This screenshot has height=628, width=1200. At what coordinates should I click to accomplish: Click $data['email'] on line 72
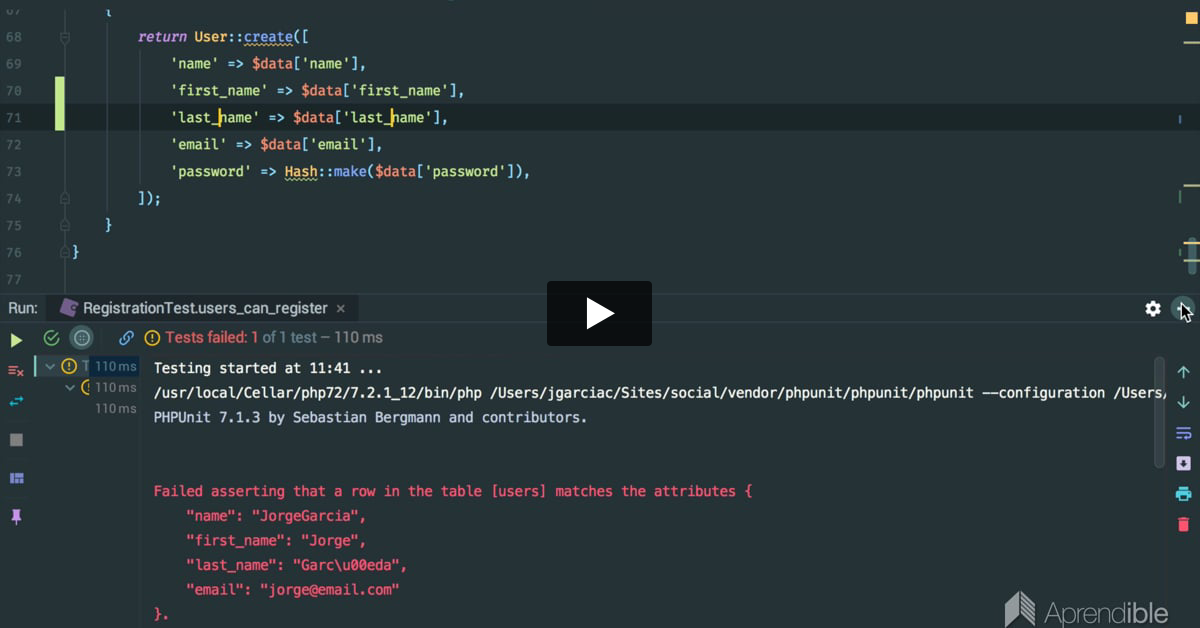click(x=317, y=145)
